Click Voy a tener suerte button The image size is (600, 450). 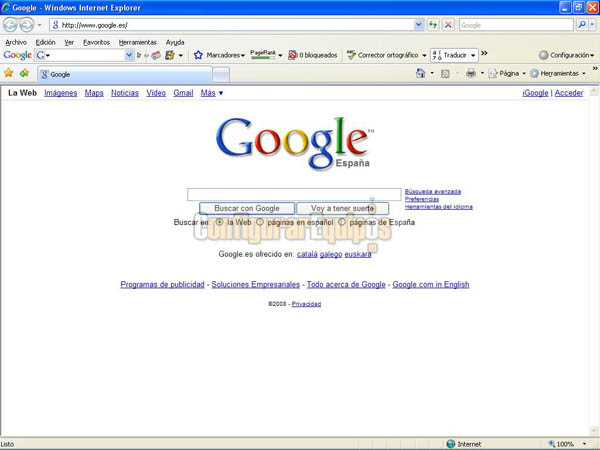[342, 209]
